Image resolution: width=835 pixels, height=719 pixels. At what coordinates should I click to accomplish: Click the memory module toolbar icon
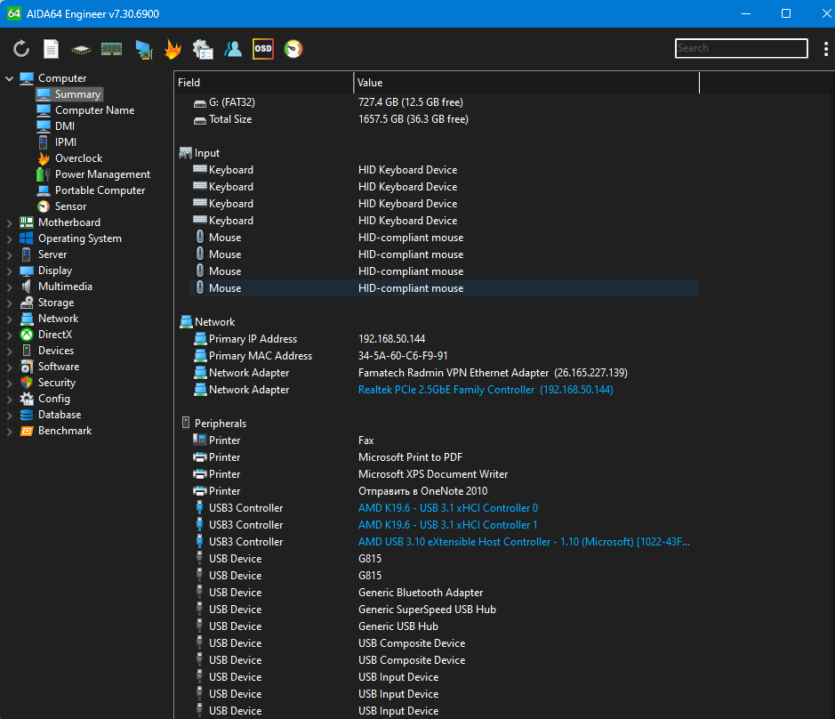click(x=111, y=50)
